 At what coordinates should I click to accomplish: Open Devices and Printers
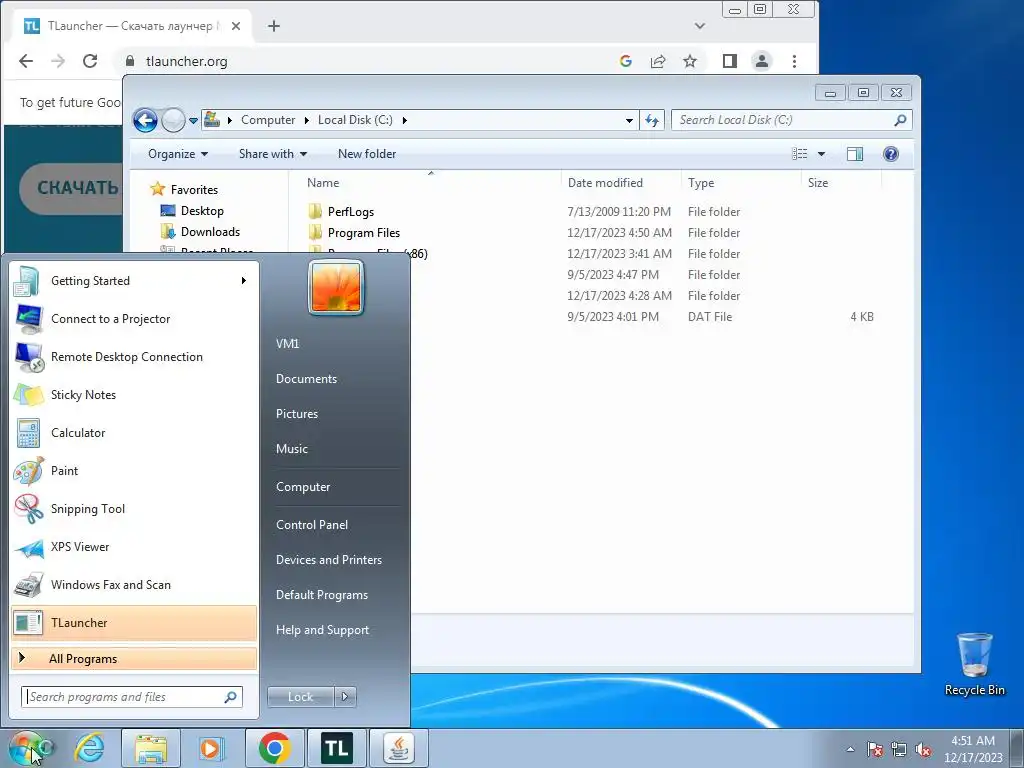[328, 560]
